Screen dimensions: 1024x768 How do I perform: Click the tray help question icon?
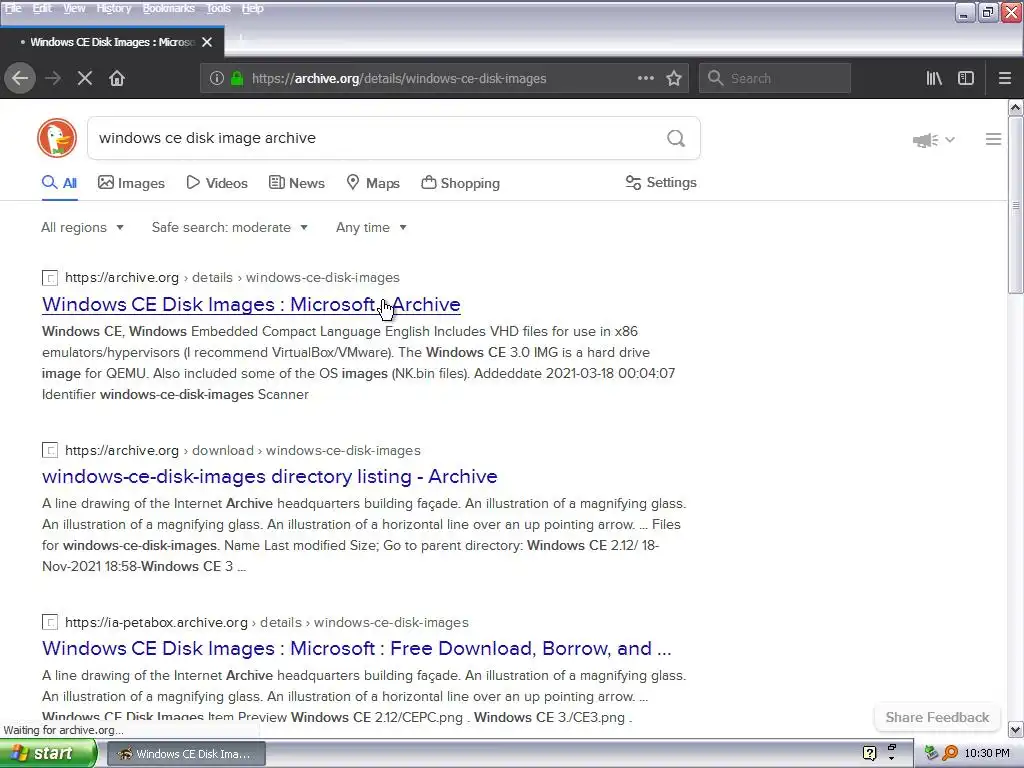869,754
